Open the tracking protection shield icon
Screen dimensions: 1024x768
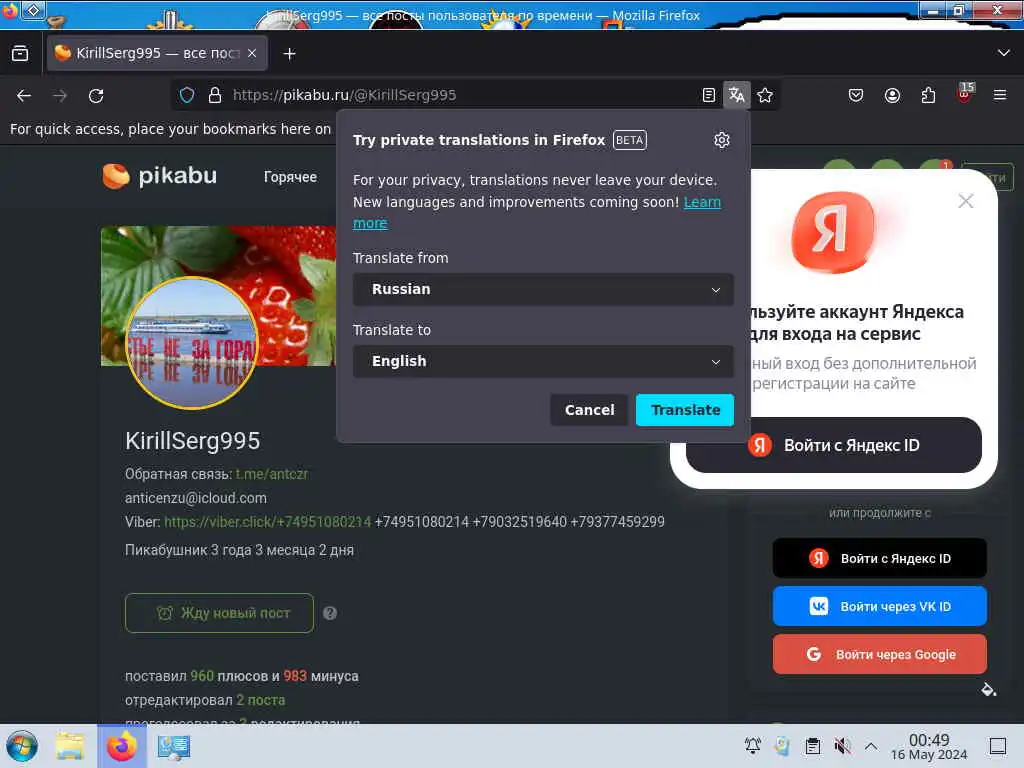point(187,95)
